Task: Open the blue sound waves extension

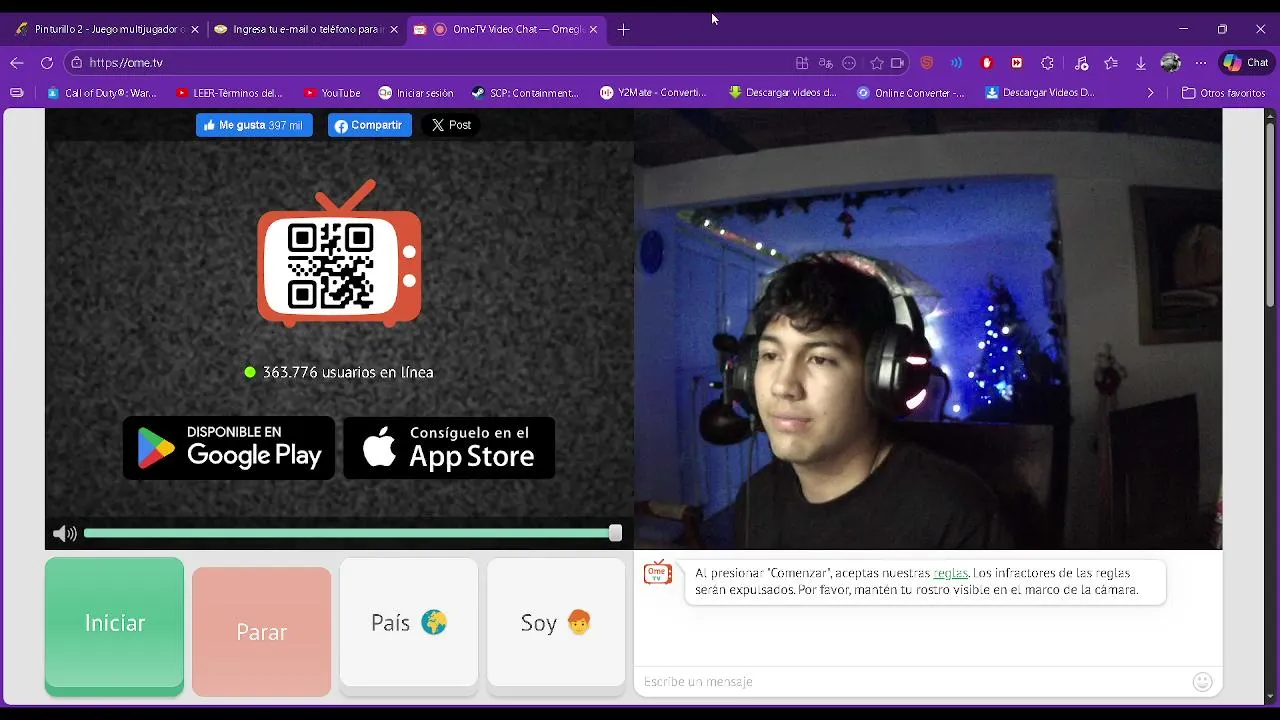Action: [x=957, y=63]
